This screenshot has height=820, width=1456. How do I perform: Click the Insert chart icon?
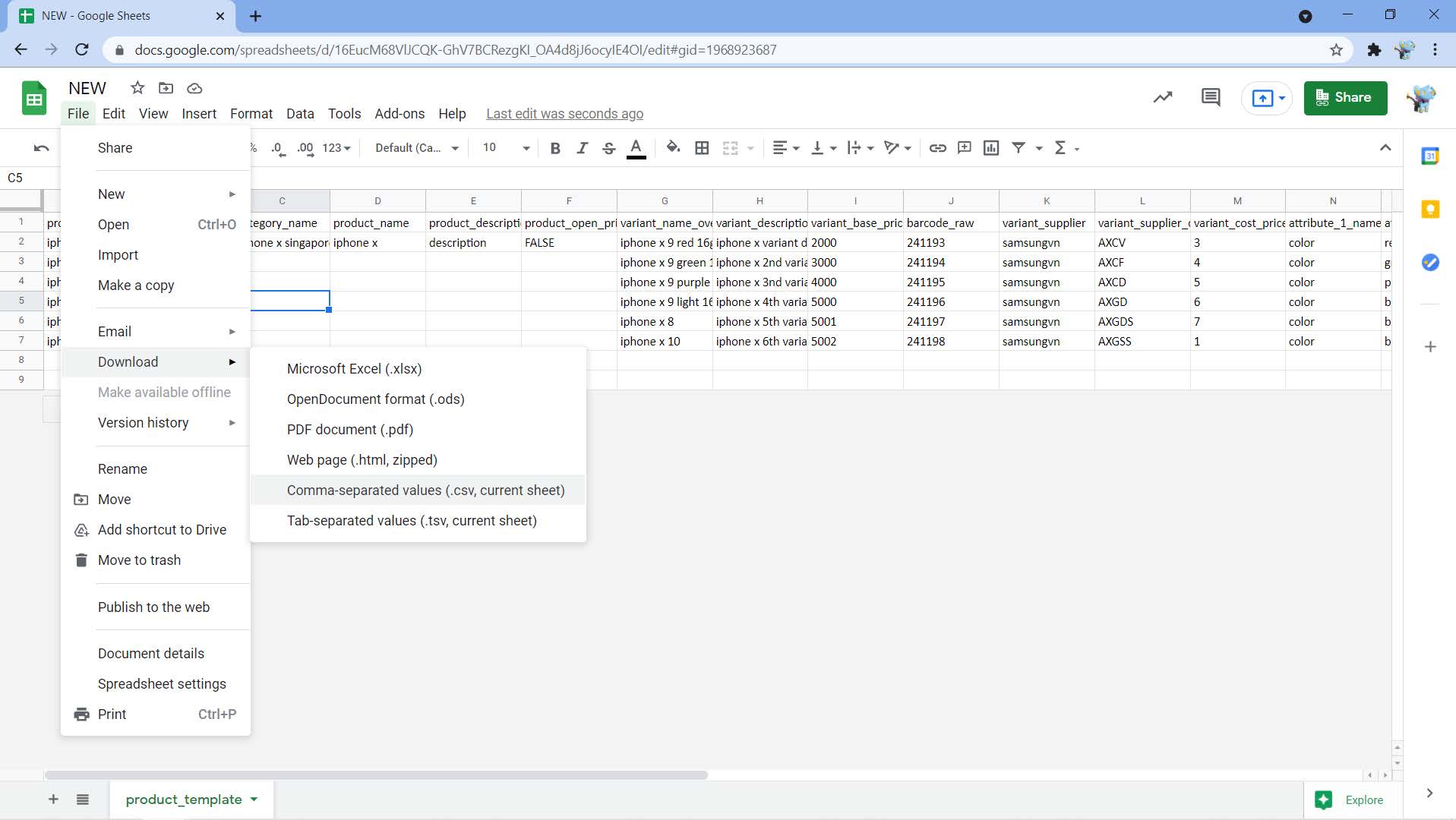(x=990, y=148)
